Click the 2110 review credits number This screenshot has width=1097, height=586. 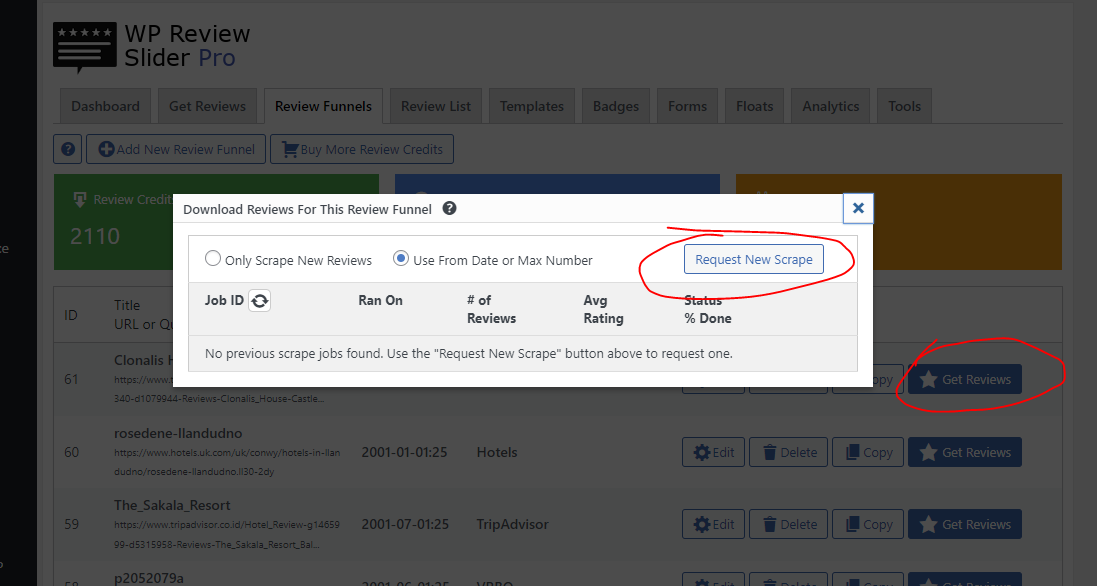[x=95, y=236]
